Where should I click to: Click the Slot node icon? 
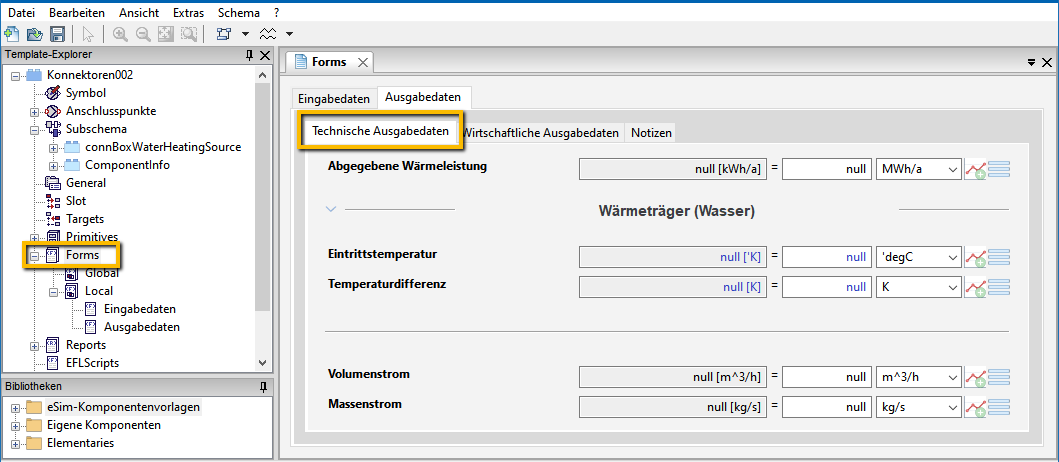(53, 201)
